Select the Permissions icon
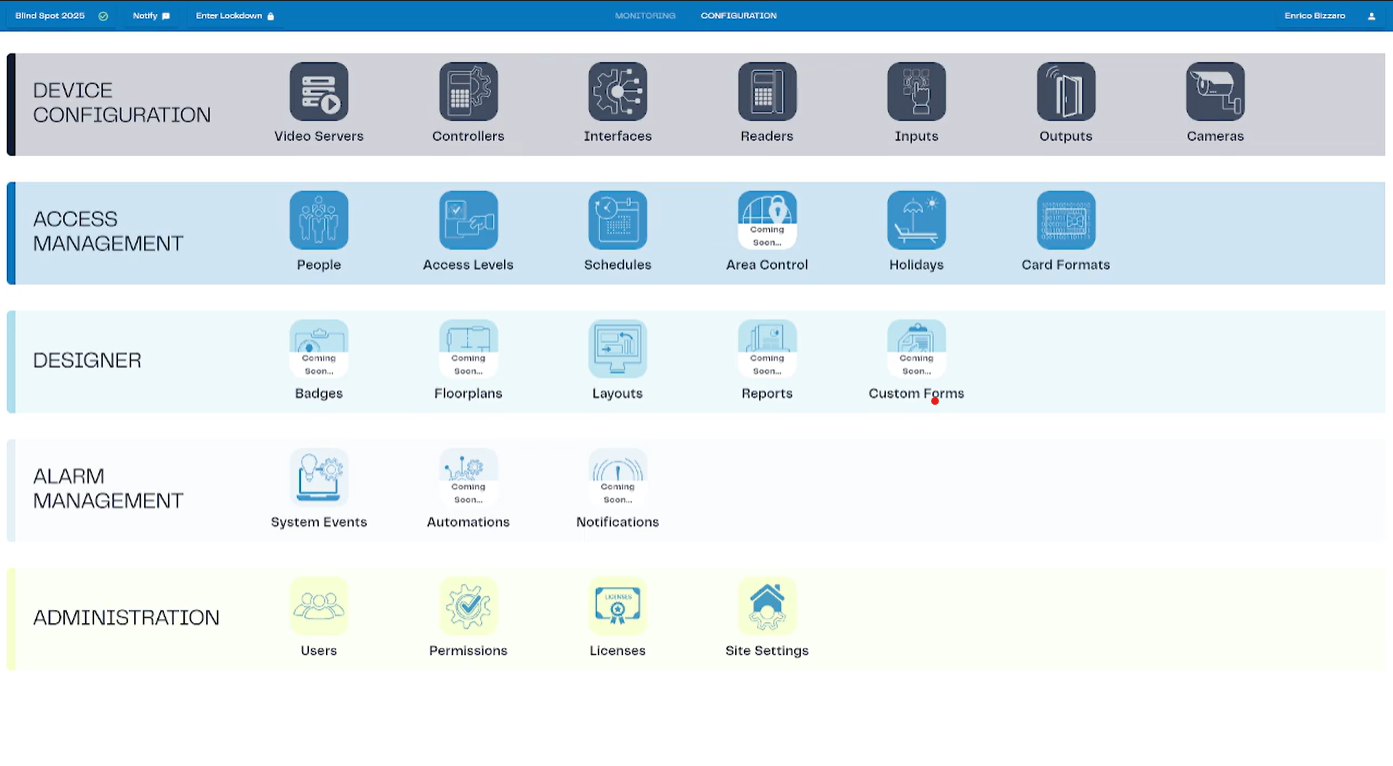Viewport: 1393px width, 766px height. 467,605
